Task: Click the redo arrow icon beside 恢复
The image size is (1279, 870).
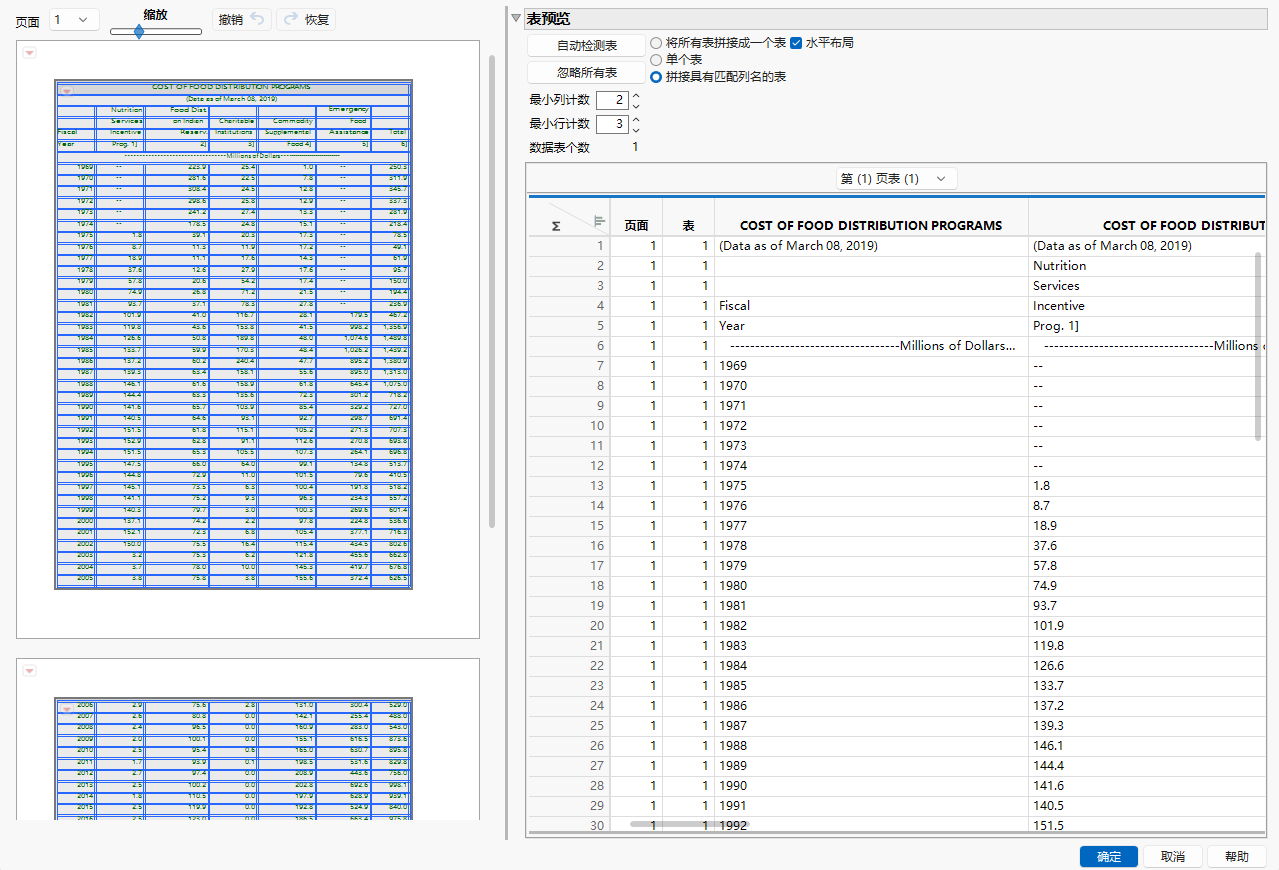Action: (289, 19)
